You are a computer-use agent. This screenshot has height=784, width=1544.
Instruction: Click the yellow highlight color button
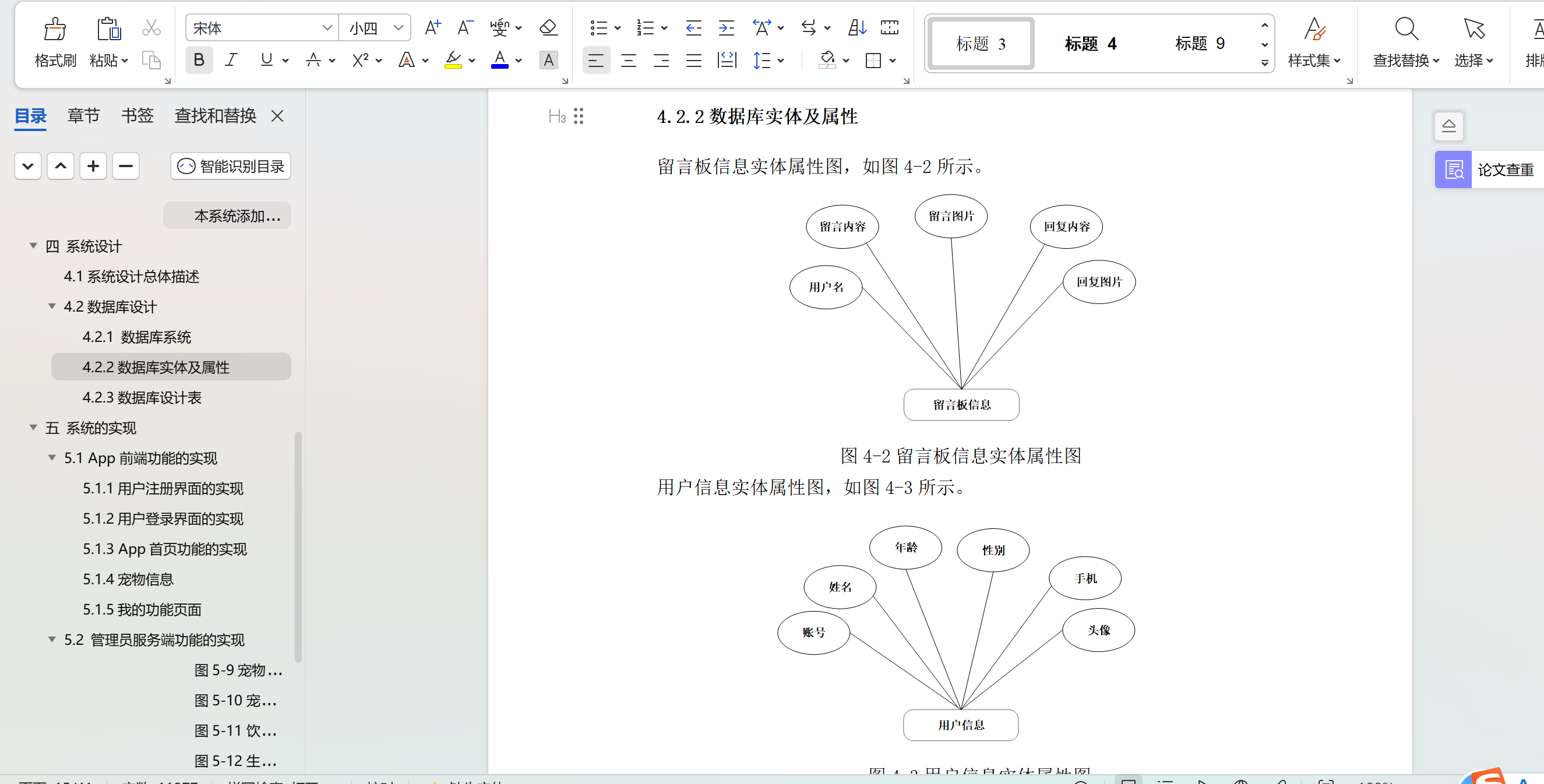click(x=453, y=60)
